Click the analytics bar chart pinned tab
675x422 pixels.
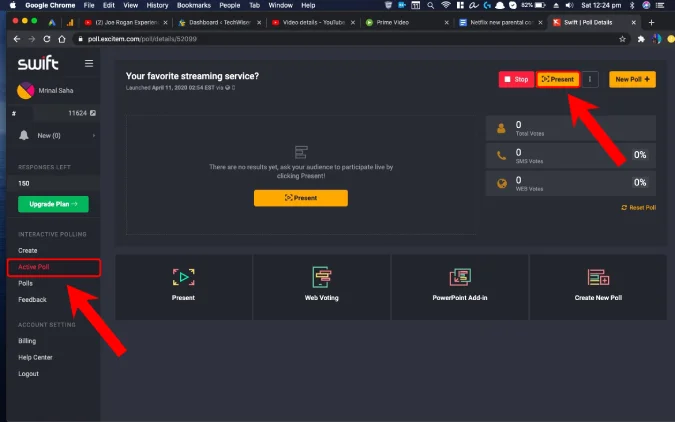tap(70, 22)
